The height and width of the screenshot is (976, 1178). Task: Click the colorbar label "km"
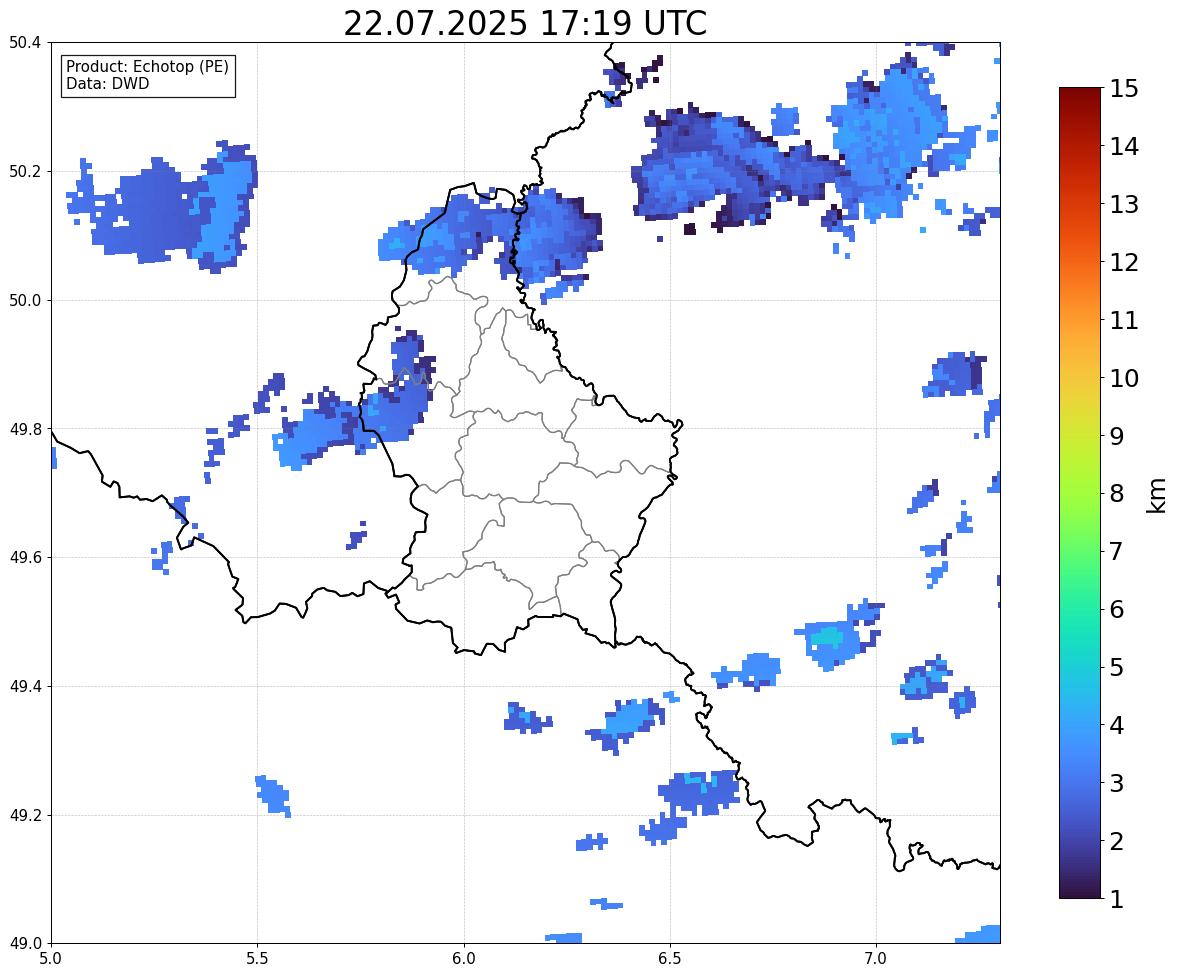click(1157, 496)
